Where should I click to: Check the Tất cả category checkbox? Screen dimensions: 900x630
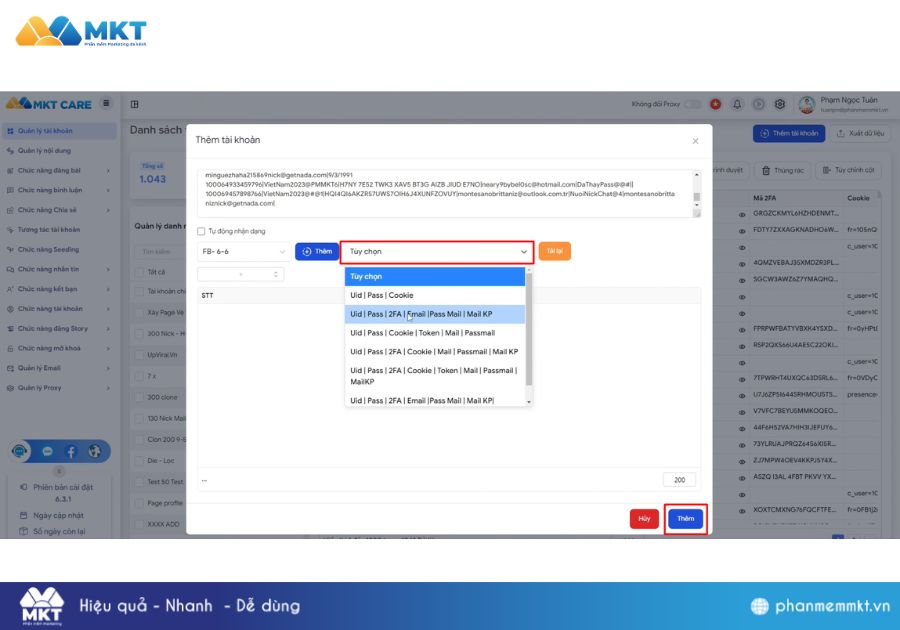pyautogui.click(x=139, y=271)
